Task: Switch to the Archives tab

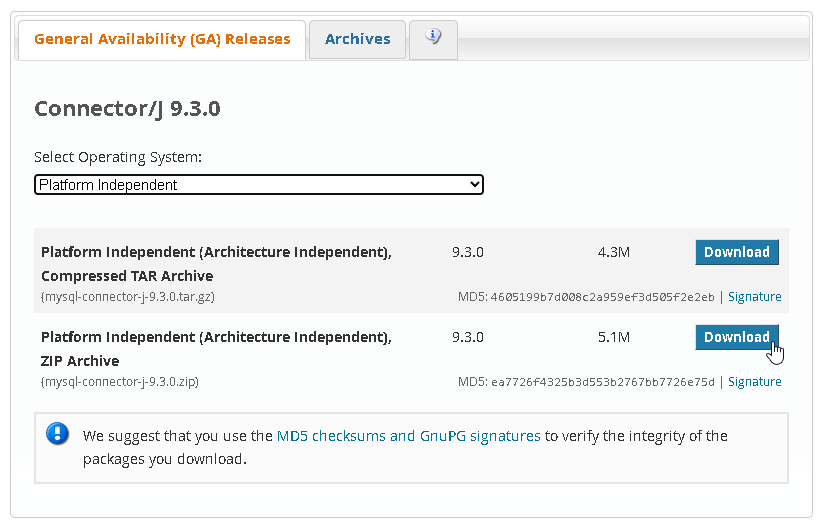Action: (x=357, y=39)
